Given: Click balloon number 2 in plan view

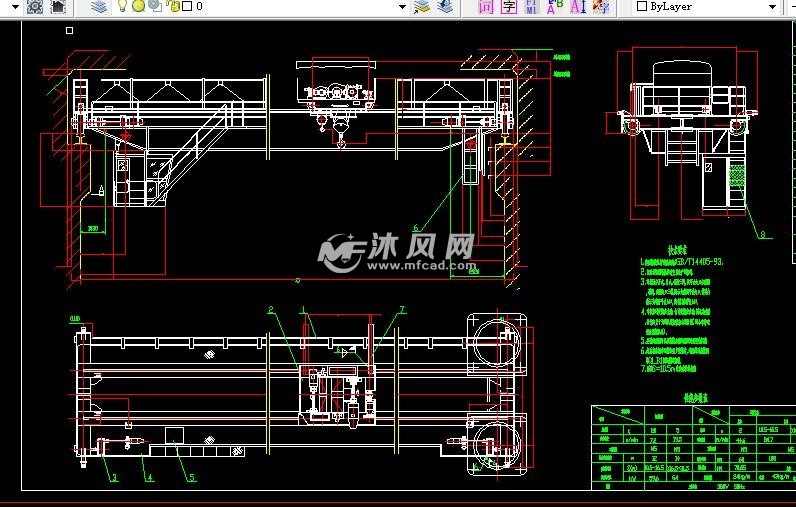Looking at the screenshot, I should [271, 310].
